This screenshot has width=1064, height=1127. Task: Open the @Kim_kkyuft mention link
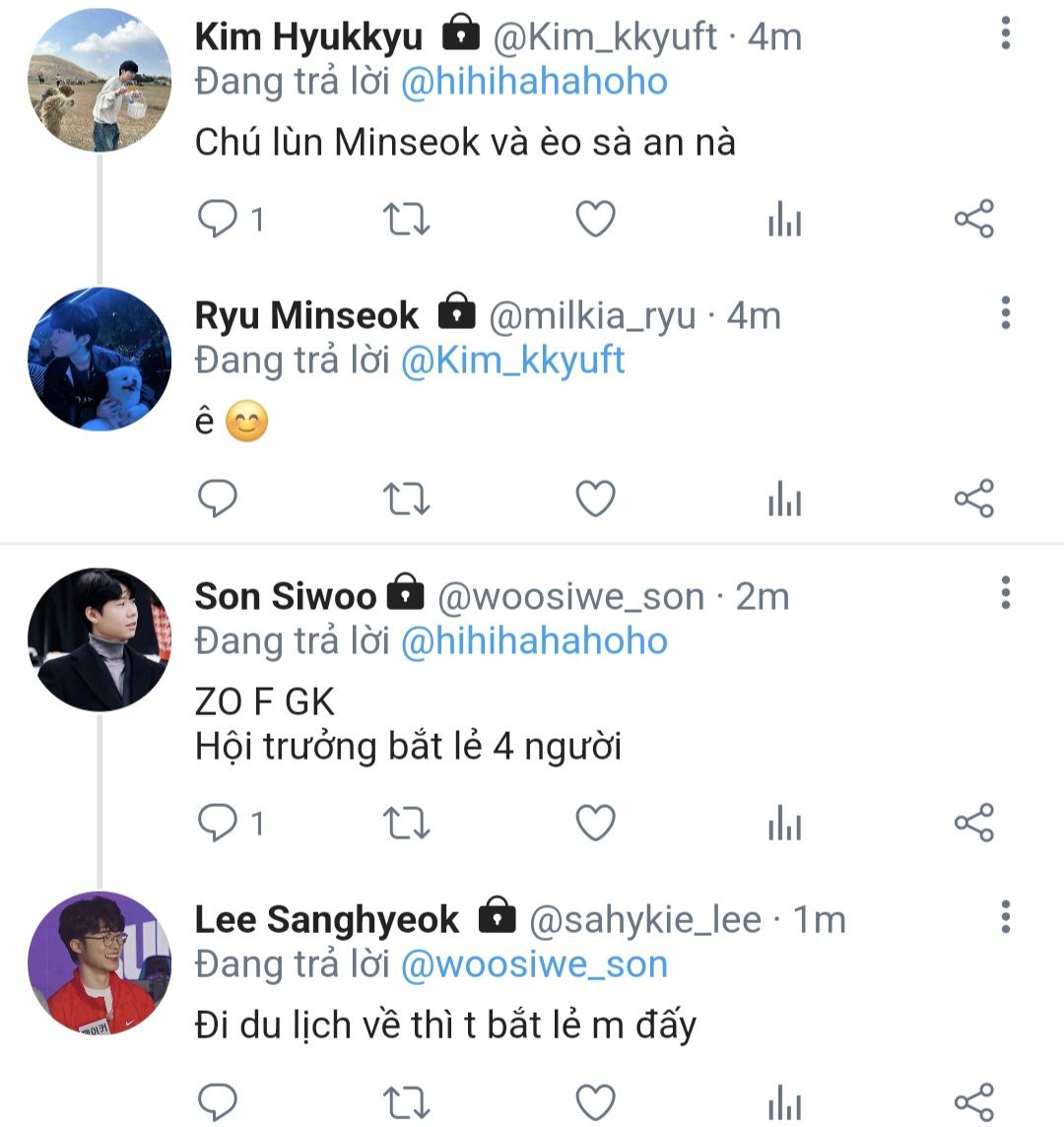click(x=512, y=360)
